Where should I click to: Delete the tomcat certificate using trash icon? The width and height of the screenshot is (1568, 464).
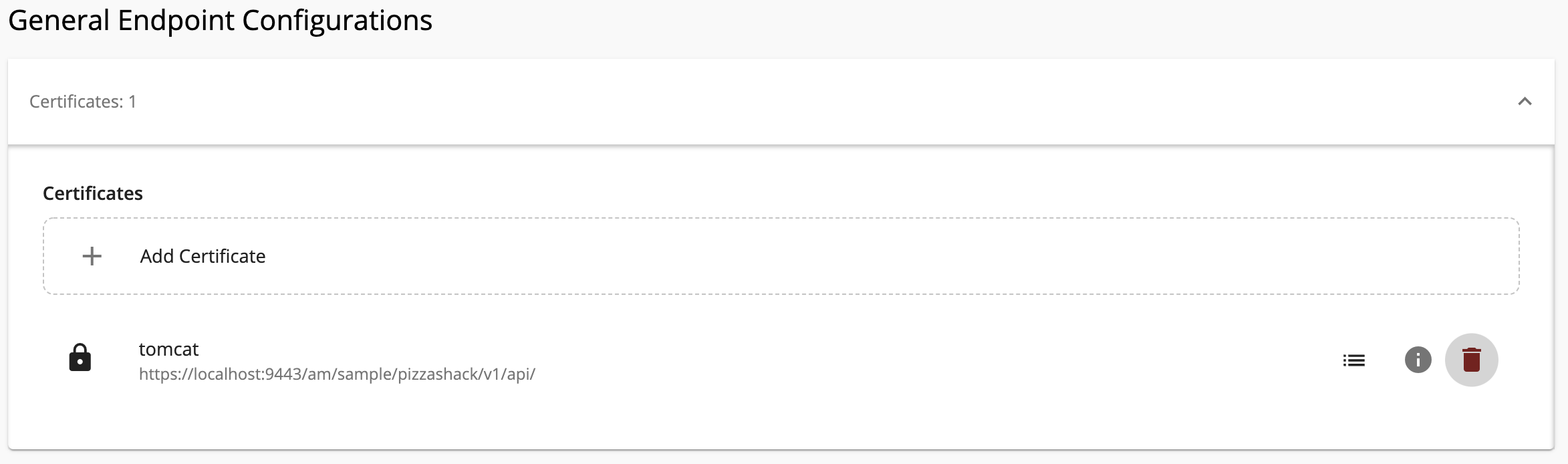click(1471, 360)
